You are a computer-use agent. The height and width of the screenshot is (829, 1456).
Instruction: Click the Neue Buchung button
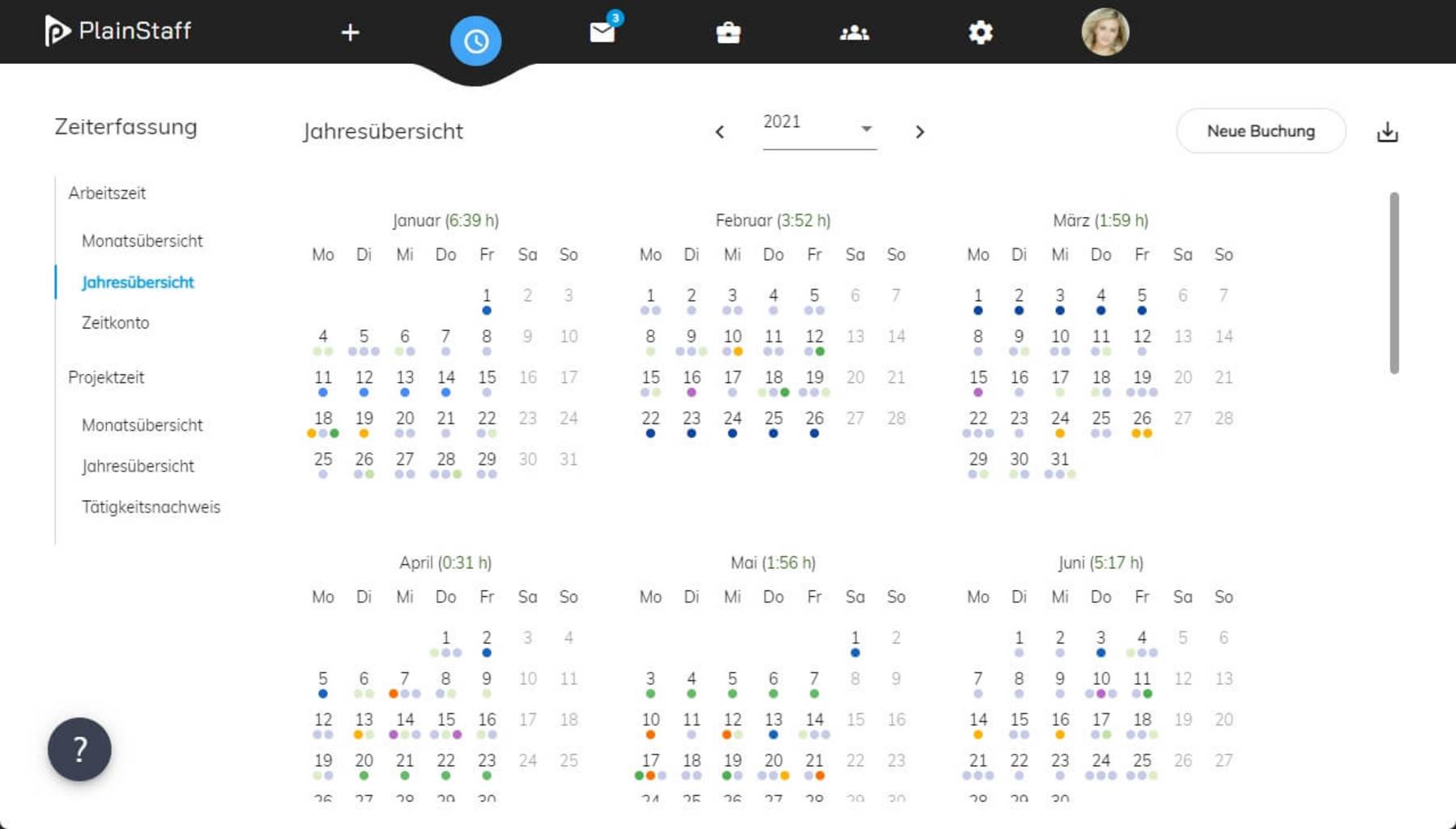coord(1260,131)
